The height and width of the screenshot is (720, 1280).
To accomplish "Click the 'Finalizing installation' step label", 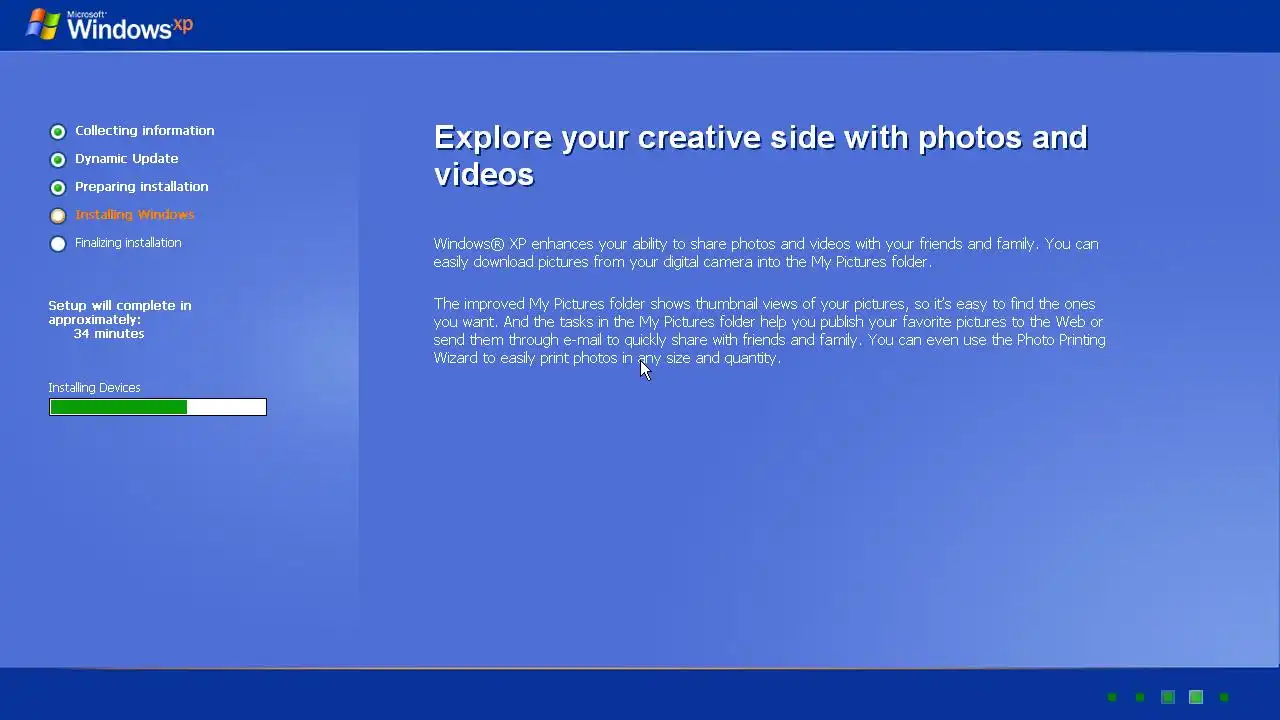I will (128, 243).
